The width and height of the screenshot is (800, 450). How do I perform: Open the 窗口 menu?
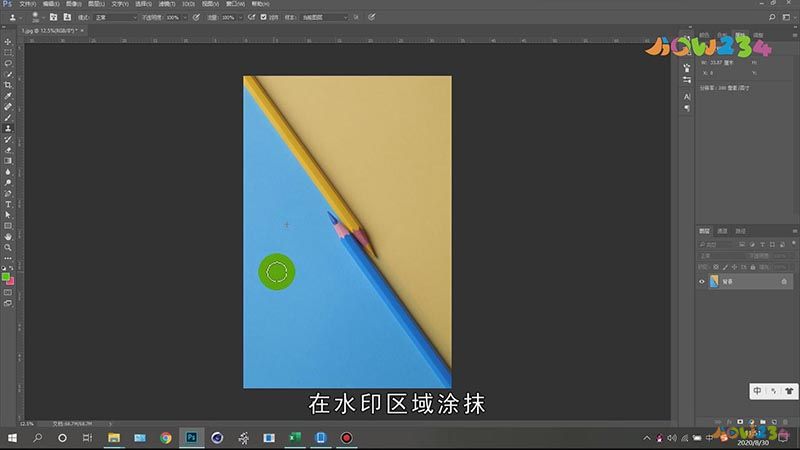pos(235,4)
